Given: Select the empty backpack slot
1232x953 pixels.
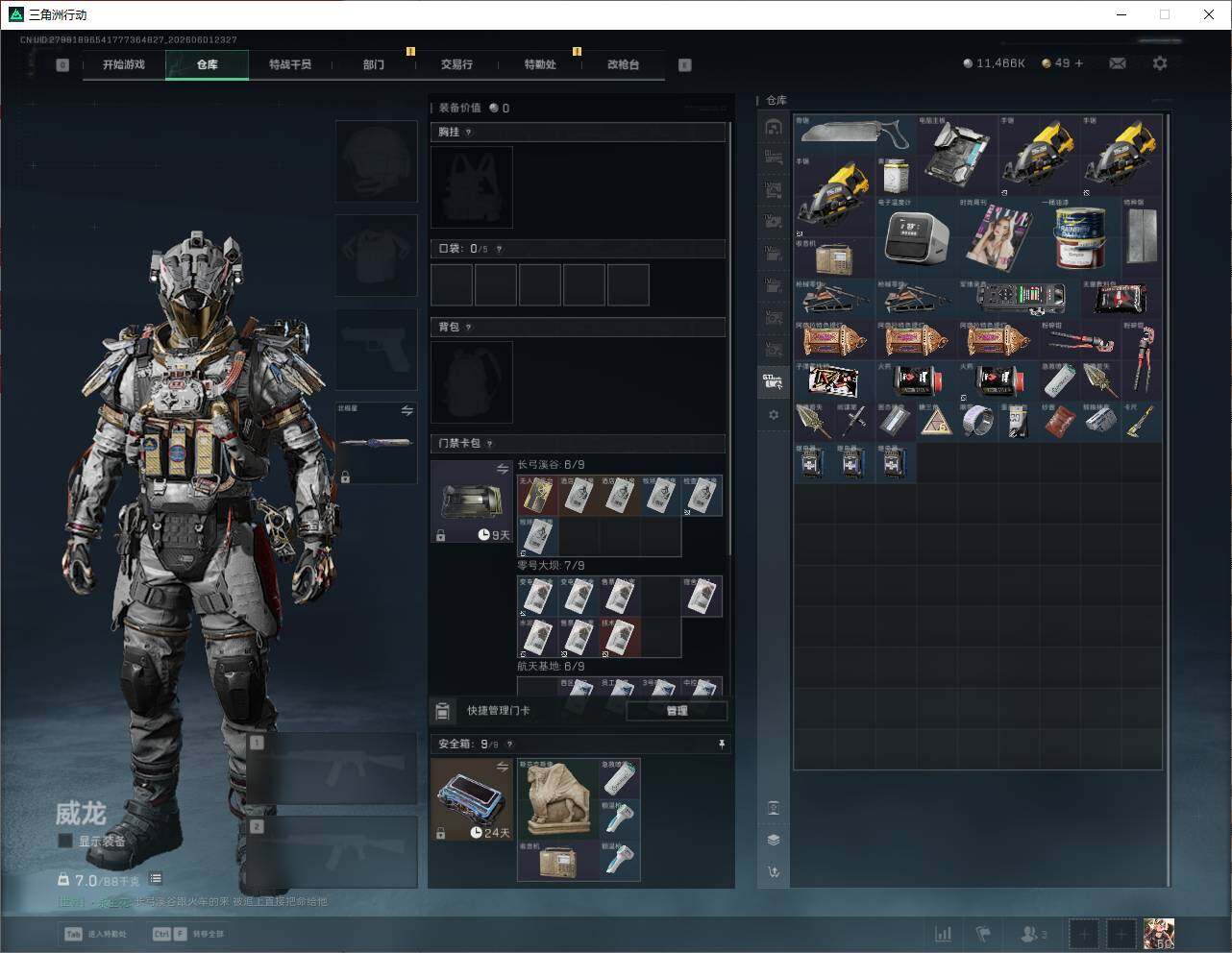Looking at the screenshot, I should click(x=472, y=382).
